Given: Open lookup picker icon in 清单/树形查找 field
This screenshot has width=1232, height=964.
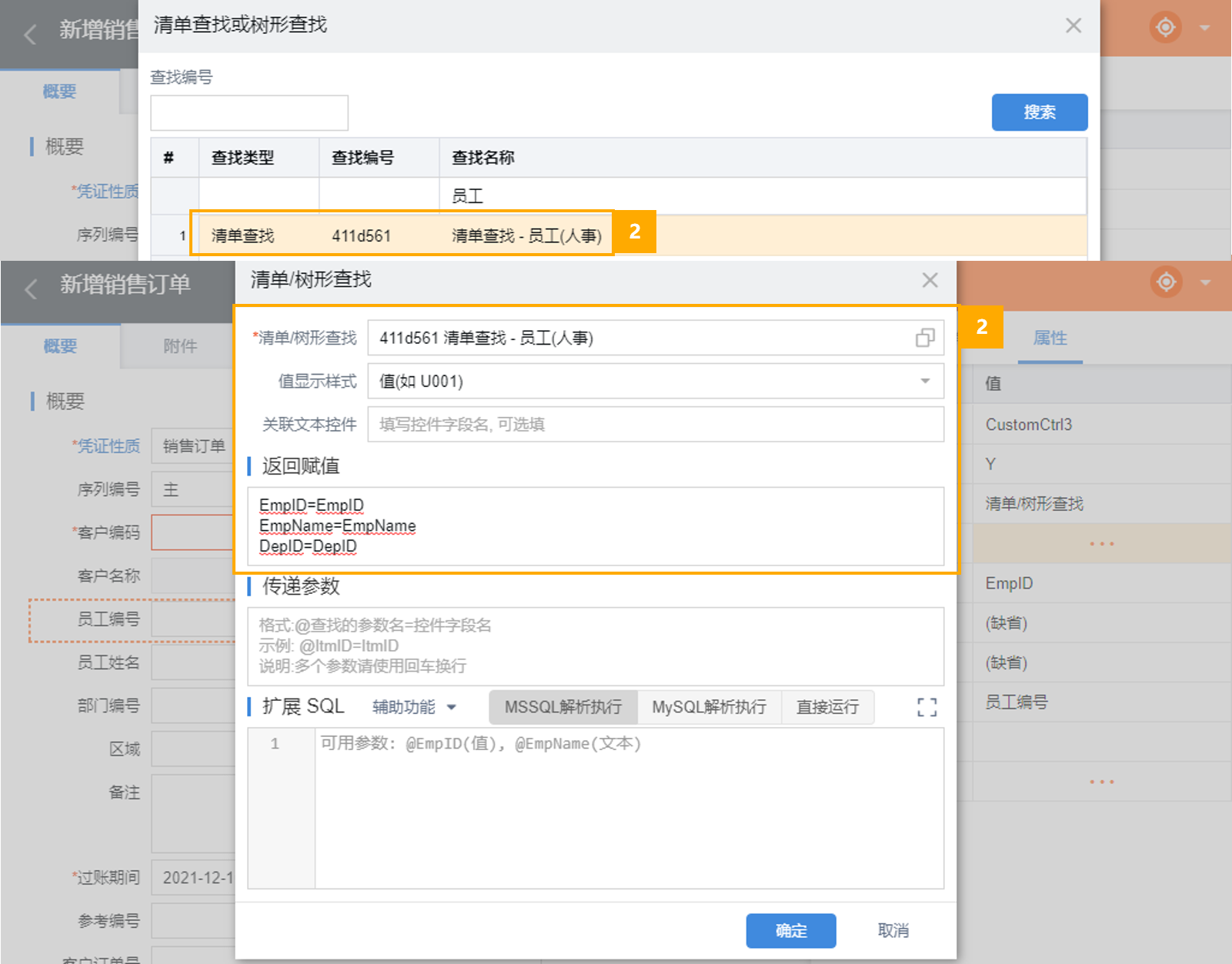Looking at the screenshot, I should (x=925, y=338).
